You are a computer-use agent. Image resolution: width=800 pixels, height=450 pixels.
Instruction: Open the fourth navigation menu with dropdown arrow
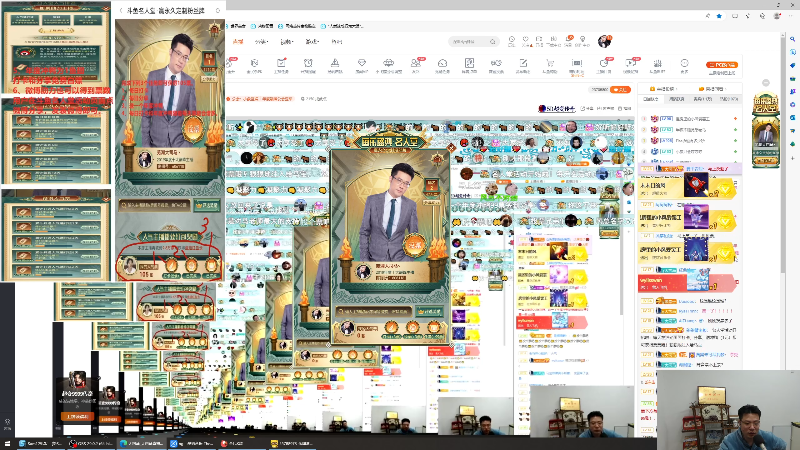tap(312, 41)
